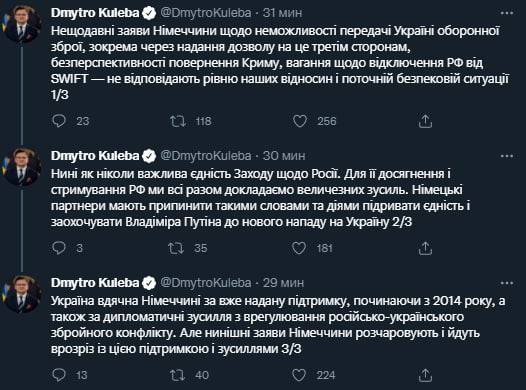The height and width of the screenshot is (390, 526).
Task: Share the third tweet marked 3/3
Action: (x=425, y=375)
